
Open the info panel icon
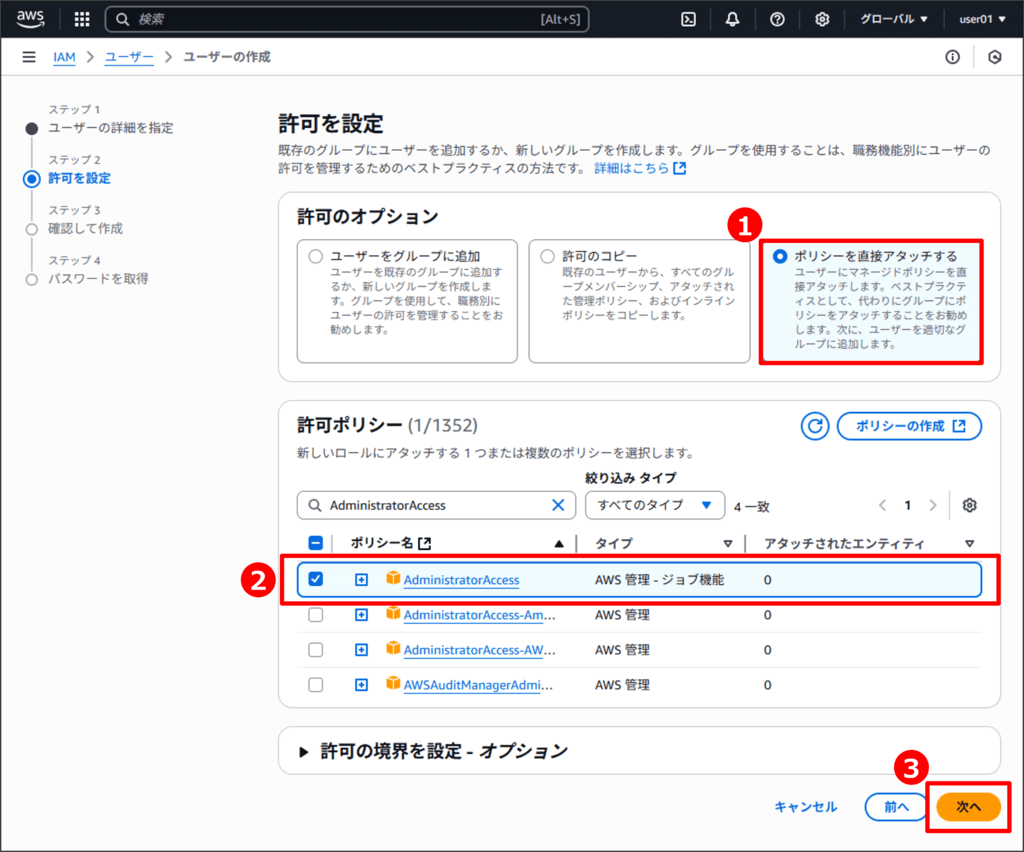point(952,57)
